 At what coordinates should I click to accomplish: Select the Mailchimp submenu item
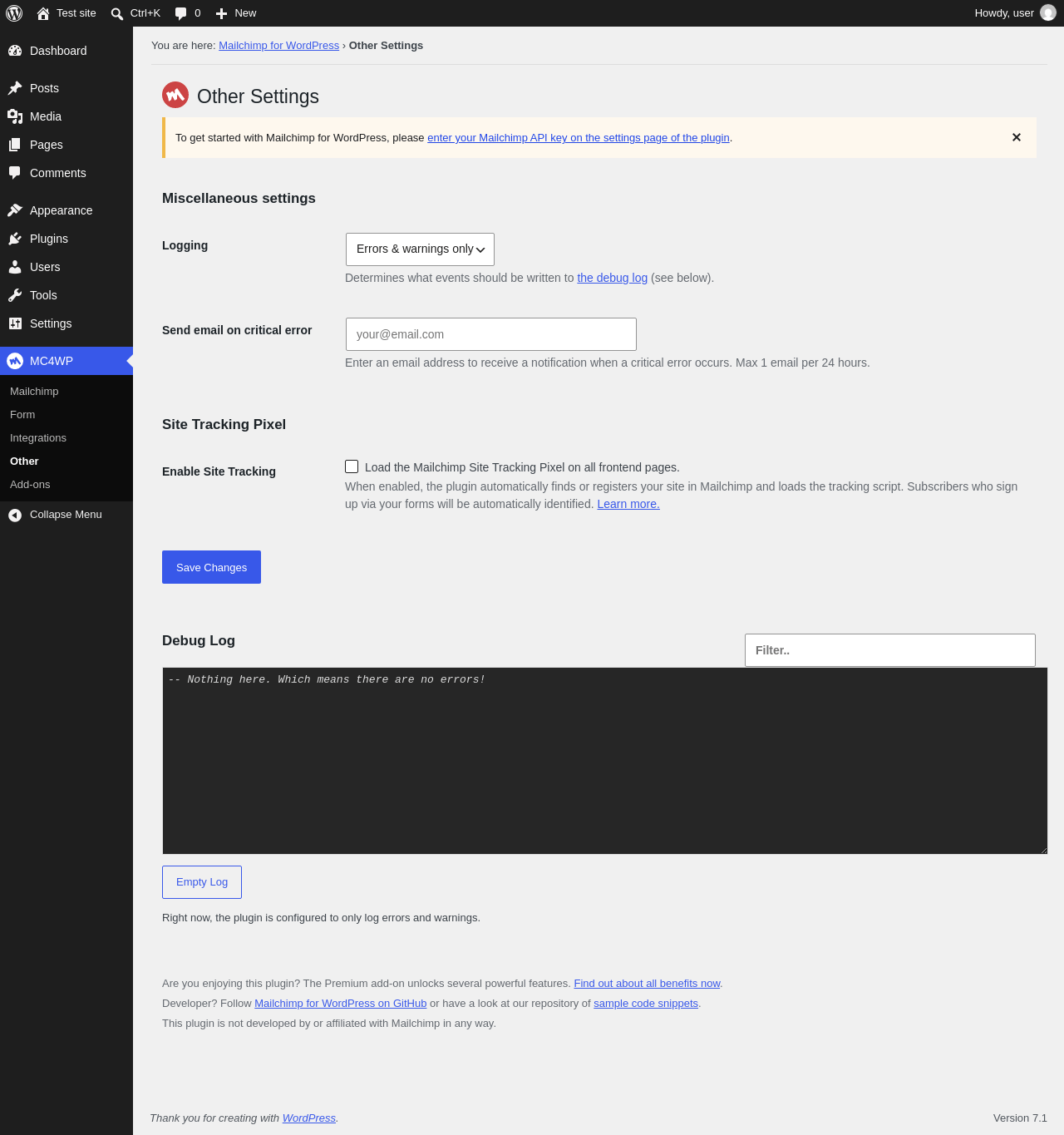point(34,392)
